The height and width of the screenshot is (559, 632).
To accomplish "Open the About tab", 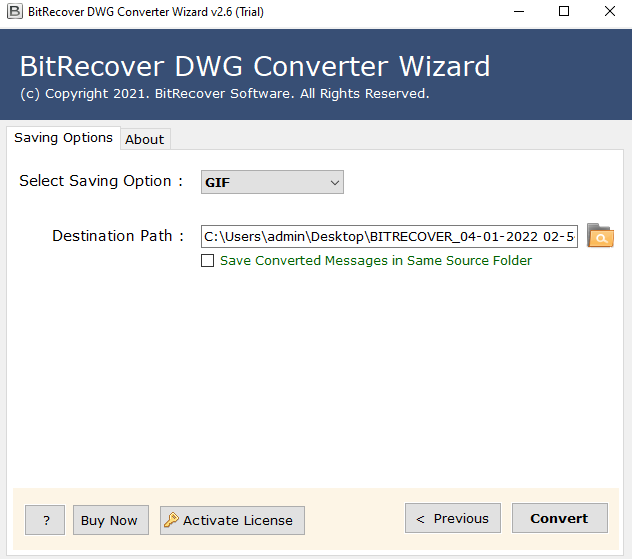I will pyautogui.click(x=145, y=139).
